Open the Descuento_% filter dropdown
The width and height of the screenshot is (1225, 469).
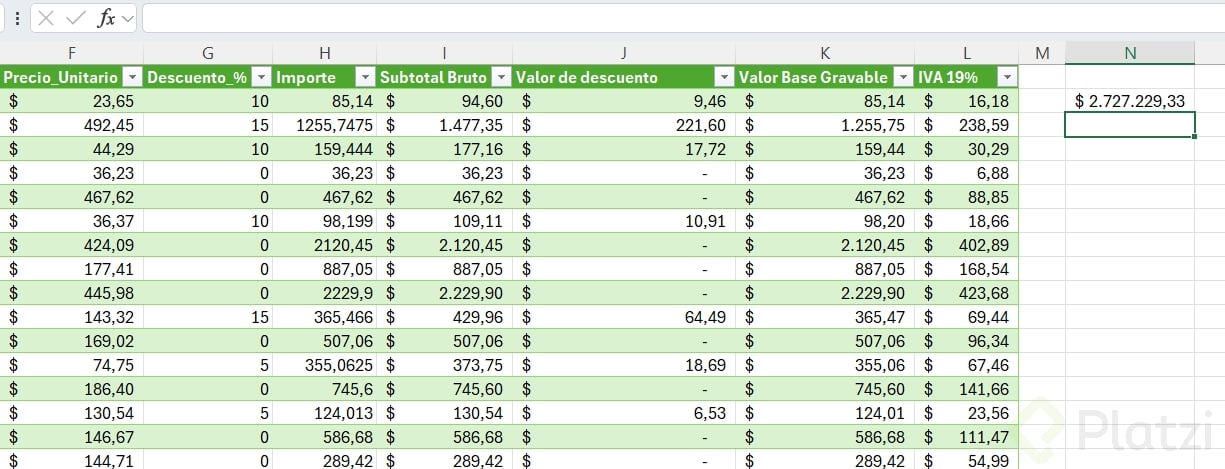click(260, 77)
